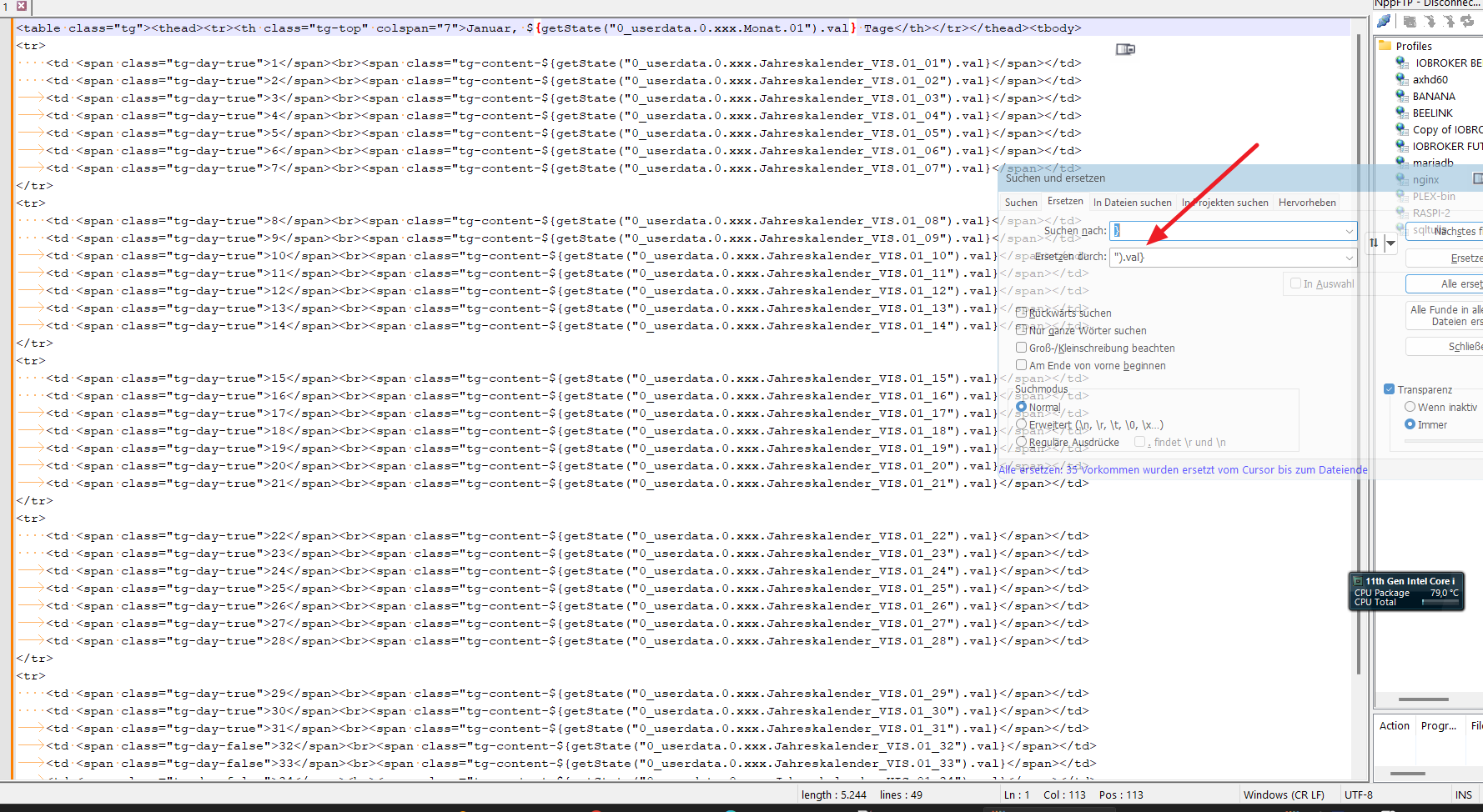
Task: Open the dropdown arrow beside swap icon
Action: [1390, 243]
